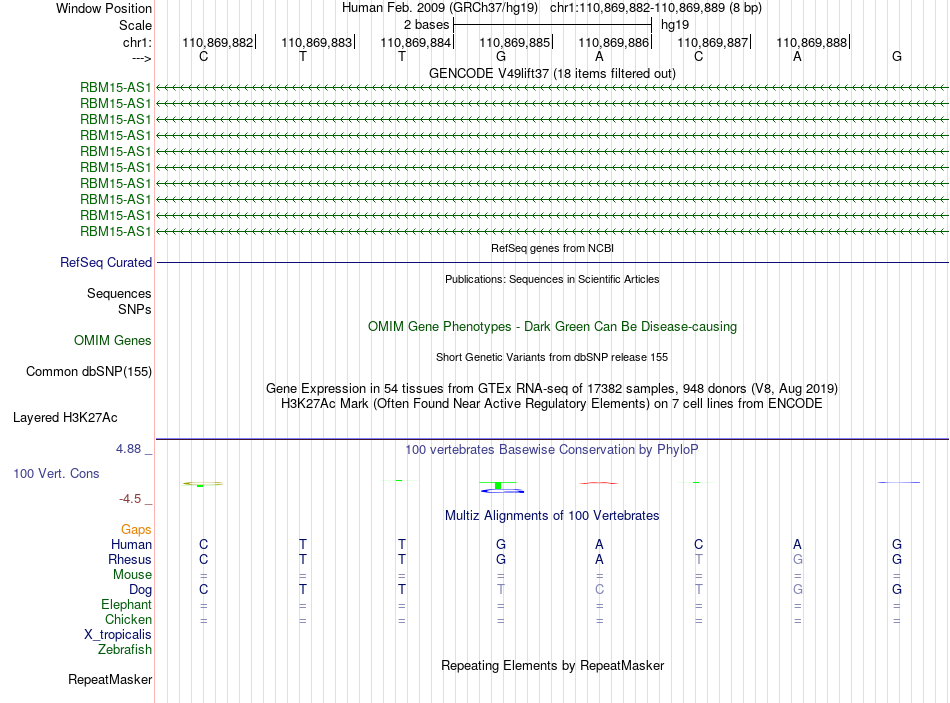Viewport: 950px width, 703px height.
Task: Click the Scale track label
Action: click(x=135, y=25)
